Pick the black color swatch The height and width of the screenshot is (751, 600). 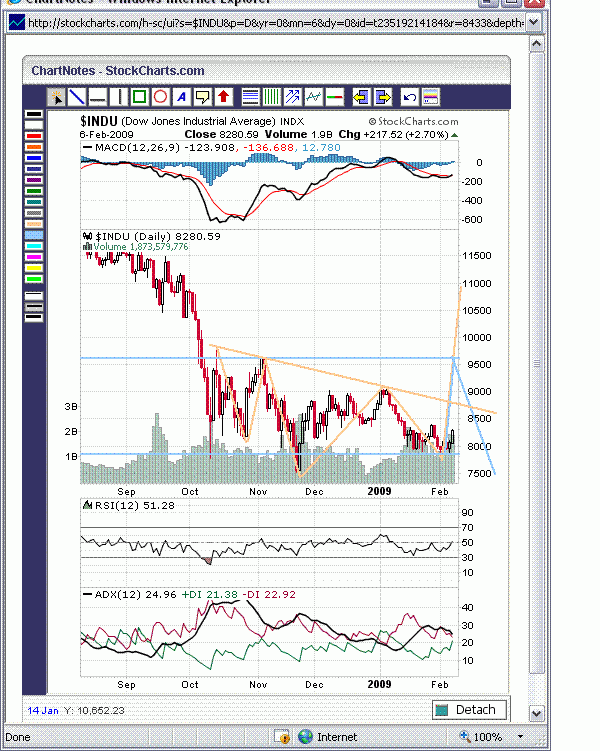point(34,114)
